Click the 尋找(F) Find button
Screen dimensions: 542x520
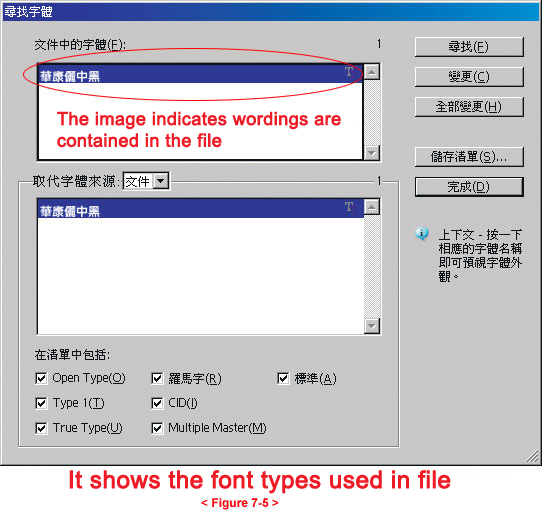coord(469,47)
